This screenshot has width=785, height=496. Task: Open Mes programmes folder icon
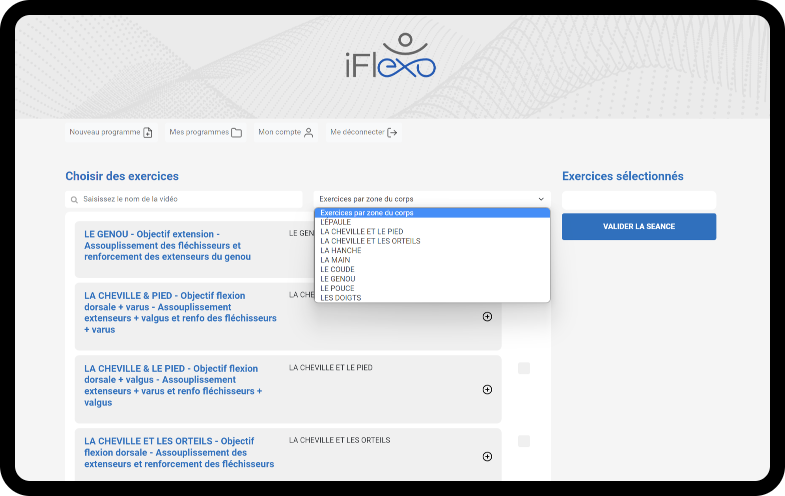click(x=236, y=132)
